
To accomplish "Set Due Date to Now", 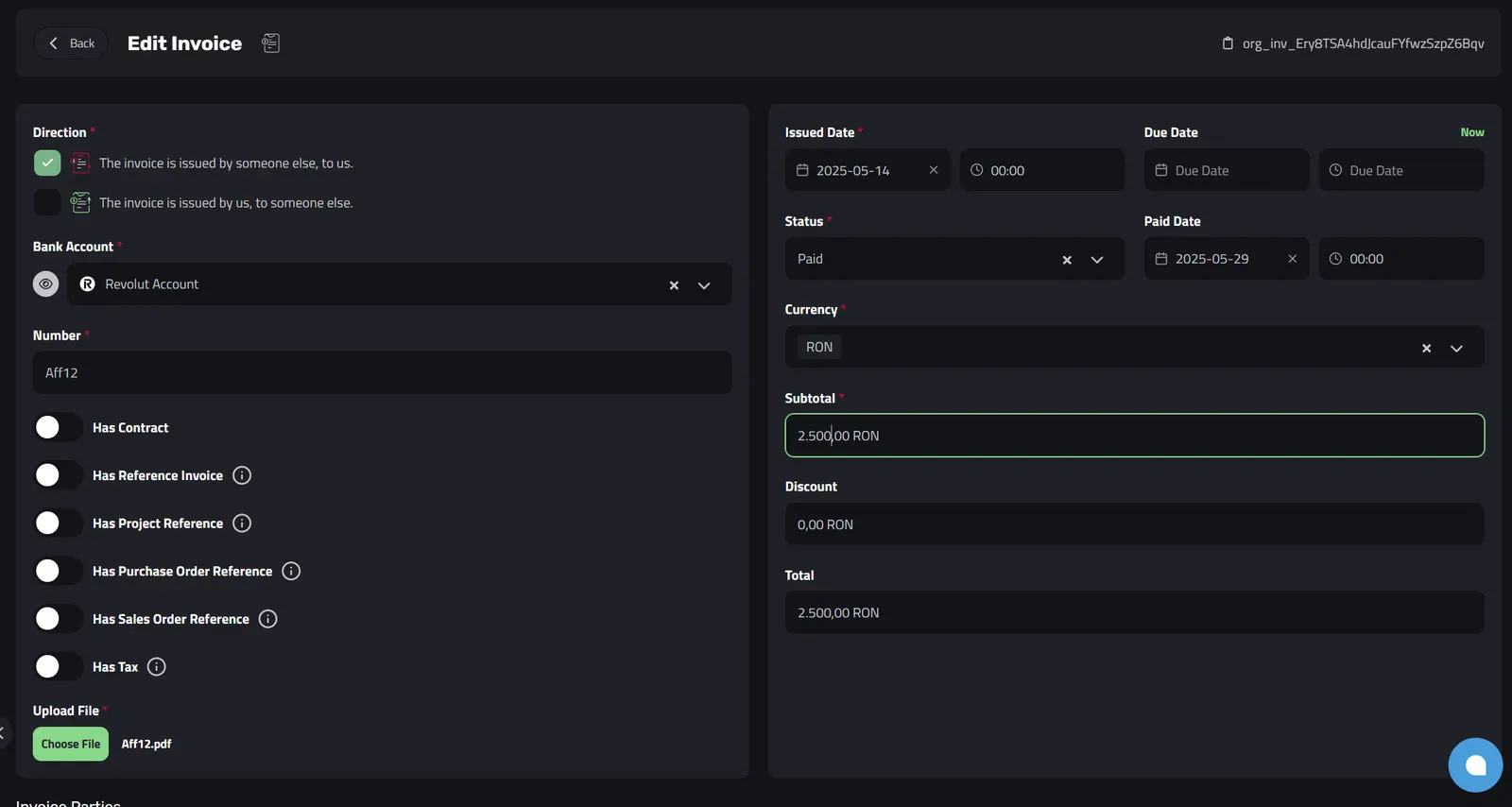I will (1472, 132).
